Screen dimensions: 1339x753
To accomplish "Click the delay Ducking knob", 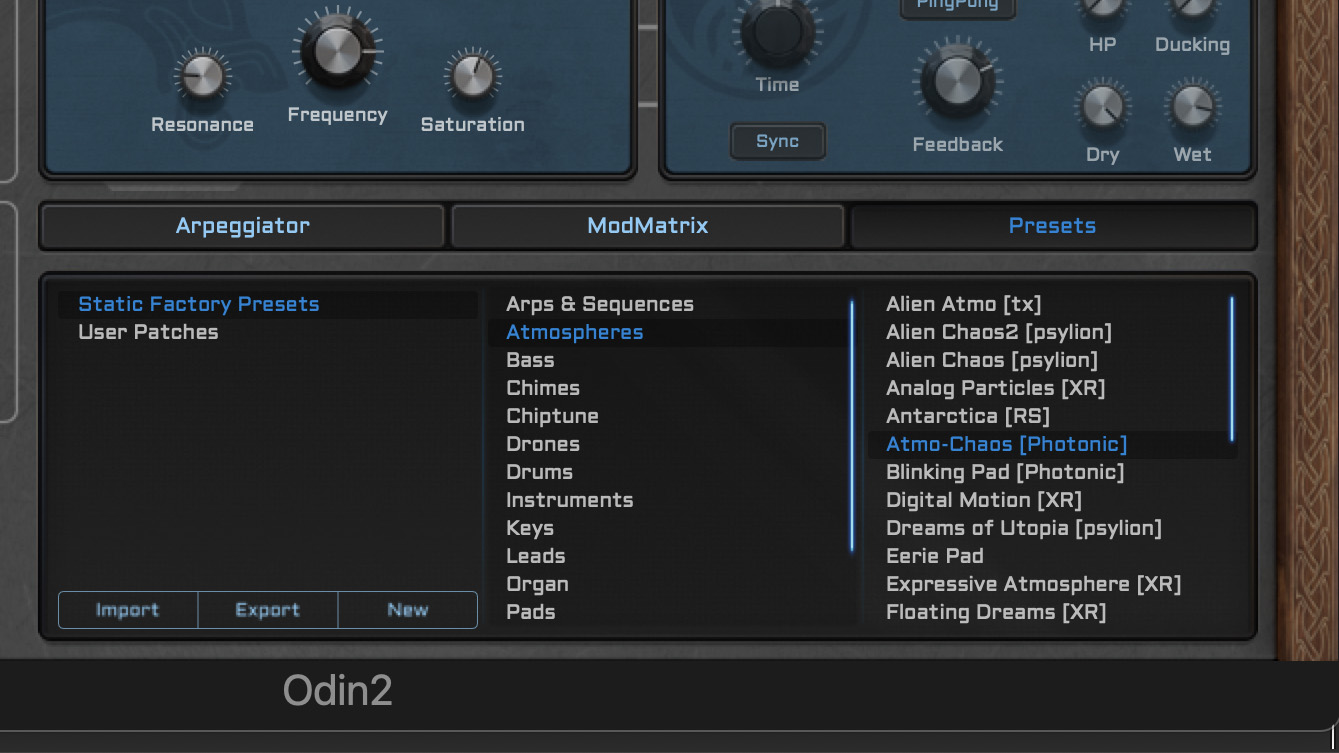I will 1193,8.
